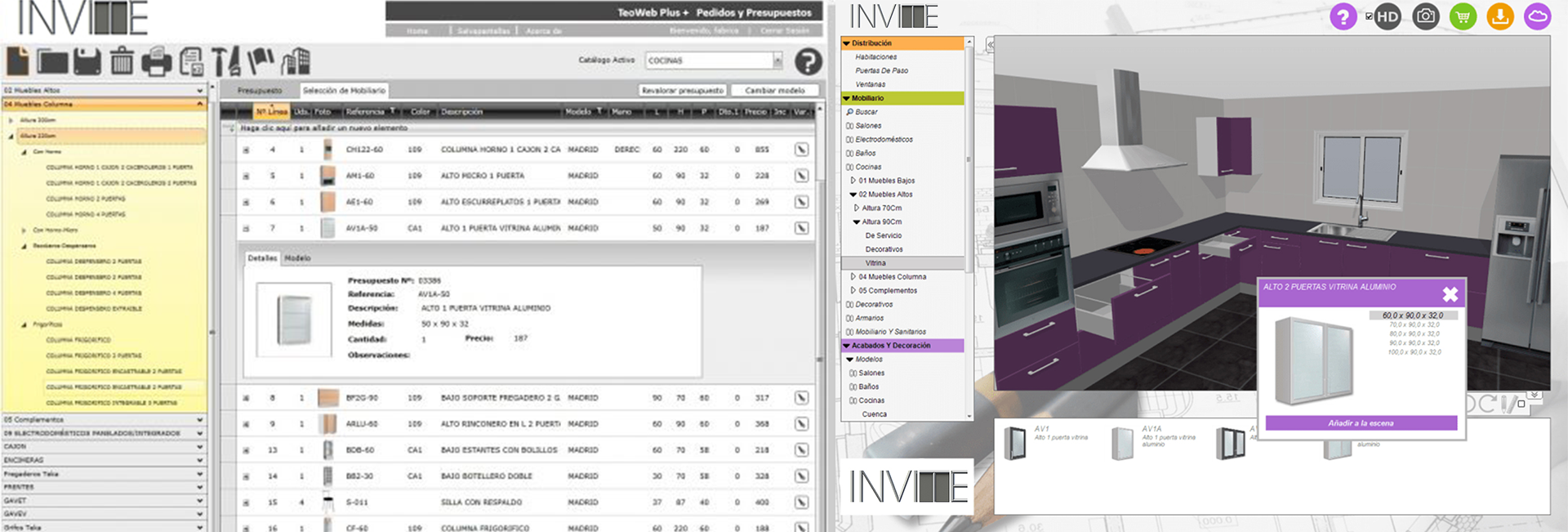Click the orange download icon
1568x532 pixels.
pyautogui.click(x=1500, y=16)
